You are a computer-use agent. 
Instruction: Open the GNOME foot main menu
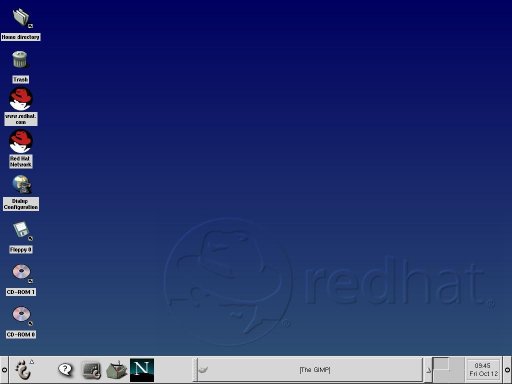24,370
